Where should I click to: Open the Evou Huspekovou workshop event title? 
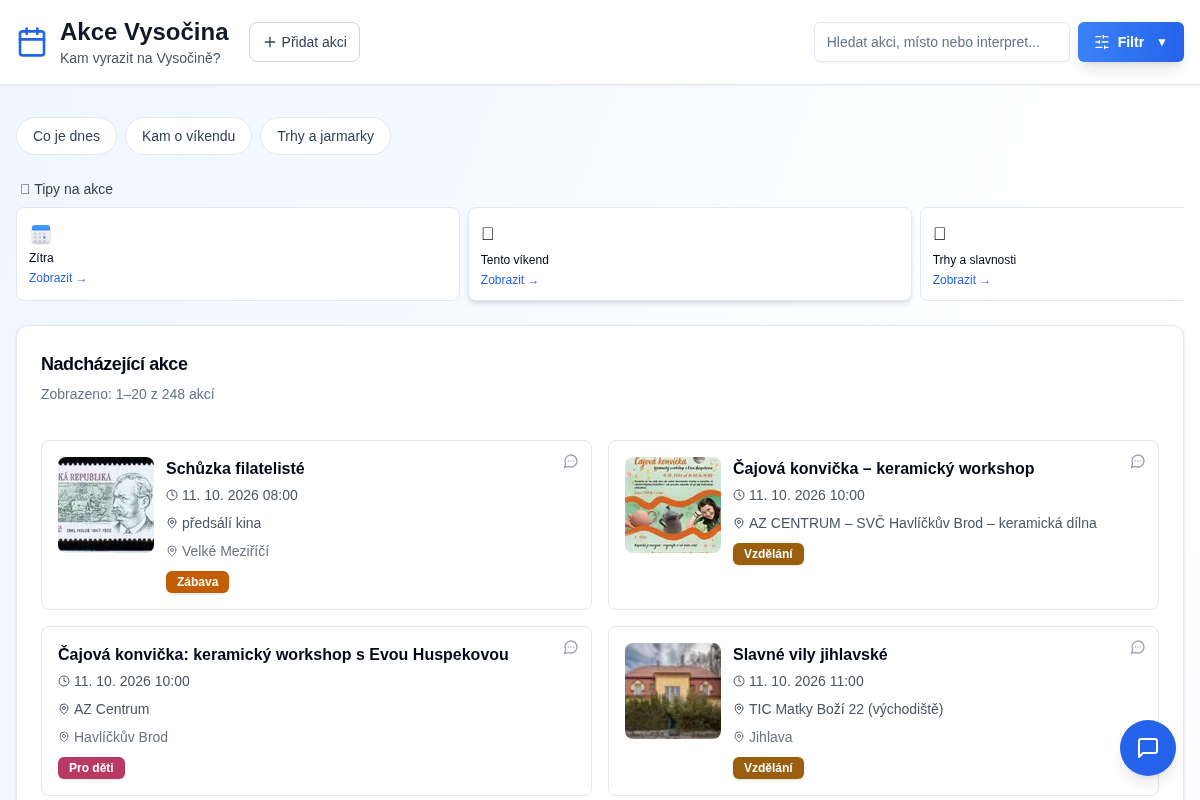283,654
